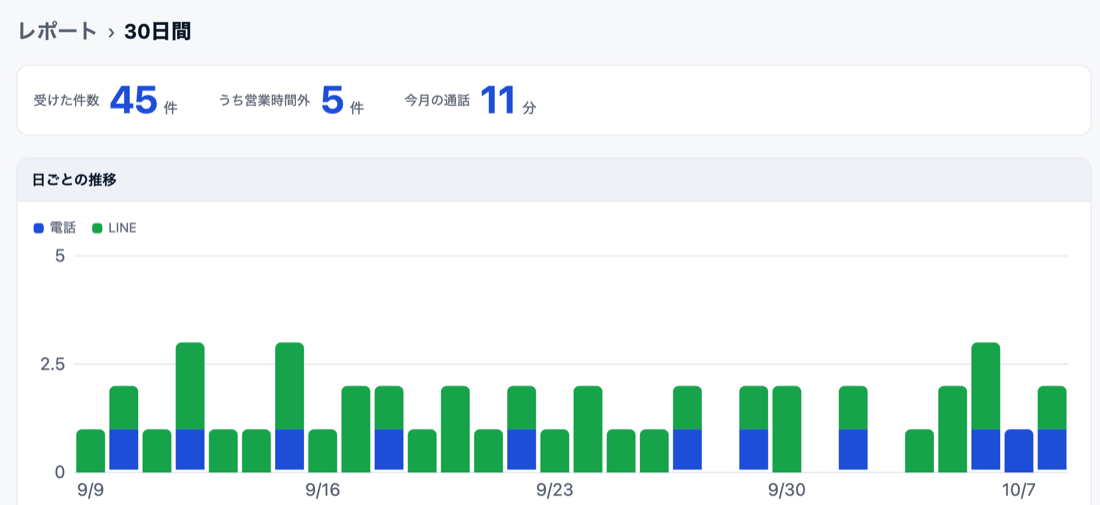The image size is (1100, 505).
Task: Click the 2.5 y-axis tick label
Action: tap(51, 364)
